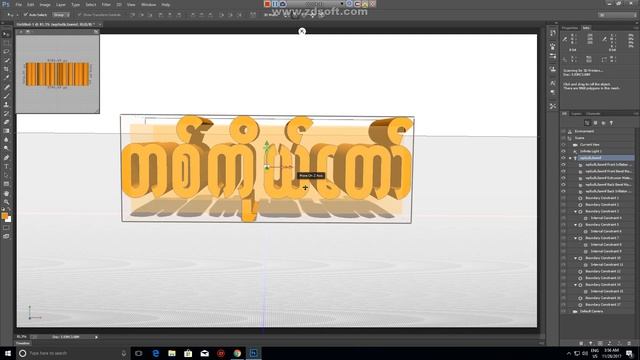
Task: Select the Brush tool
Action: click(x=6, y=96)
